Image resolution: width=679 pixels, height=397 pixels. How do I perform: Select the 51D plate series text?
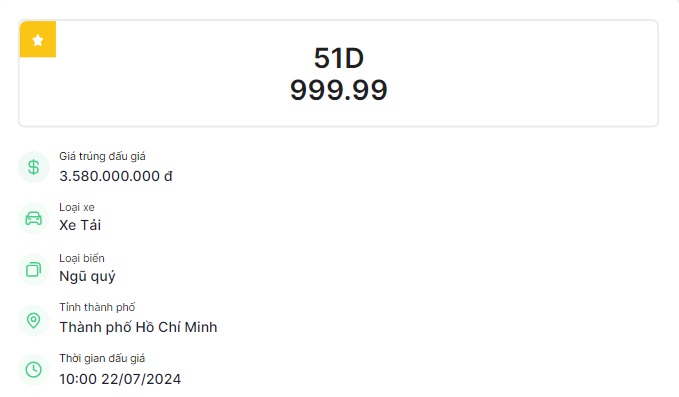(x=339, y=58)
